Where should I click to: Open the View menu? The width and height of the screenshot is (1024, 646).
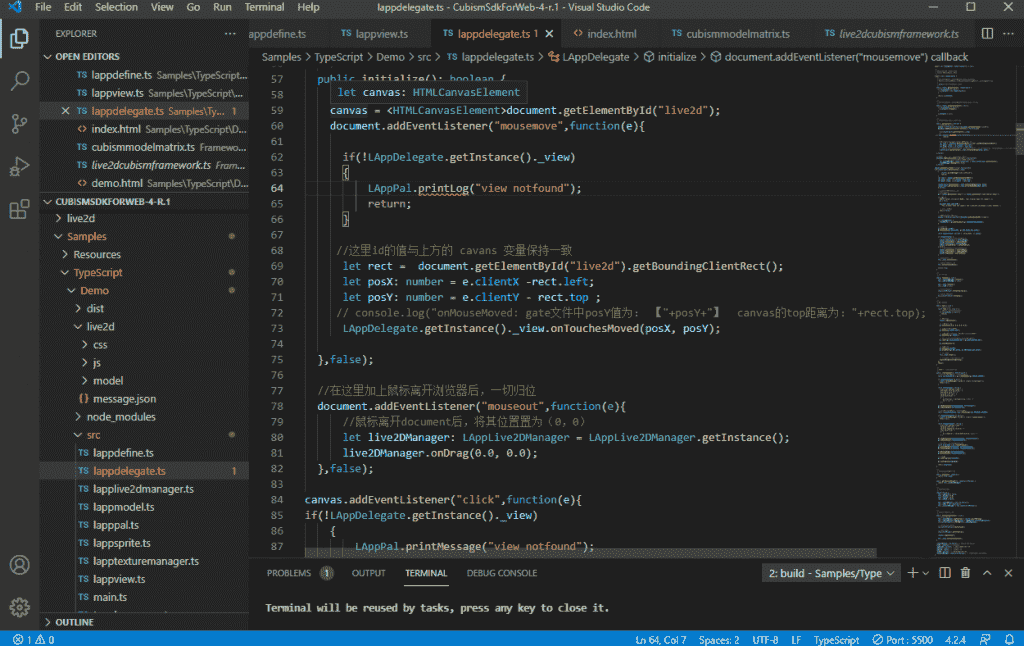pos(162,7)
